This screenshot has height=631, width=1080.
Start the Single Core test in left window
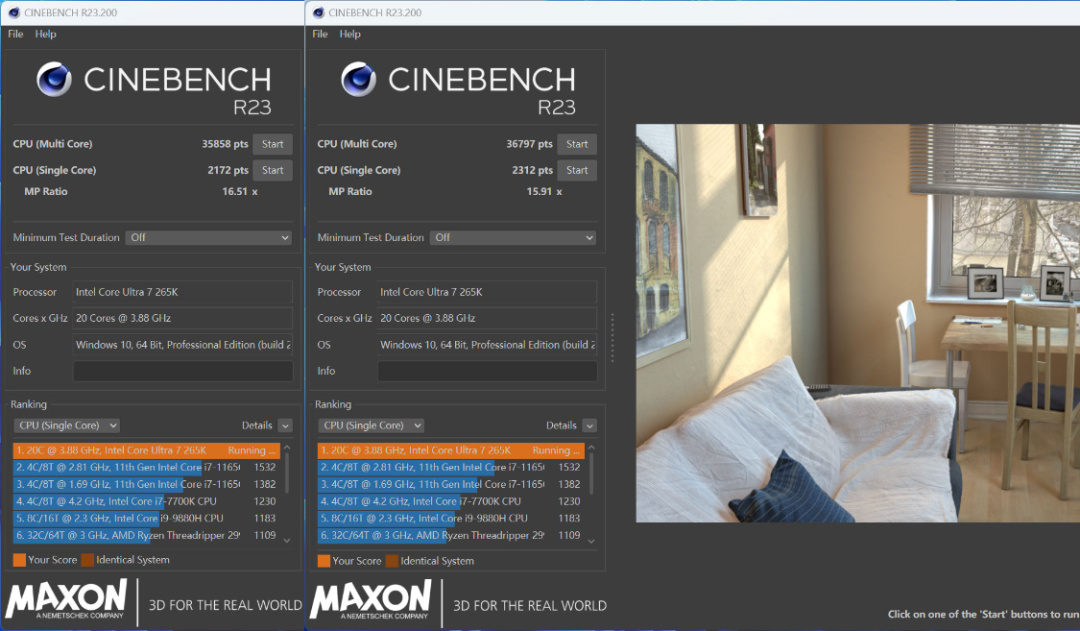point(272,170)
